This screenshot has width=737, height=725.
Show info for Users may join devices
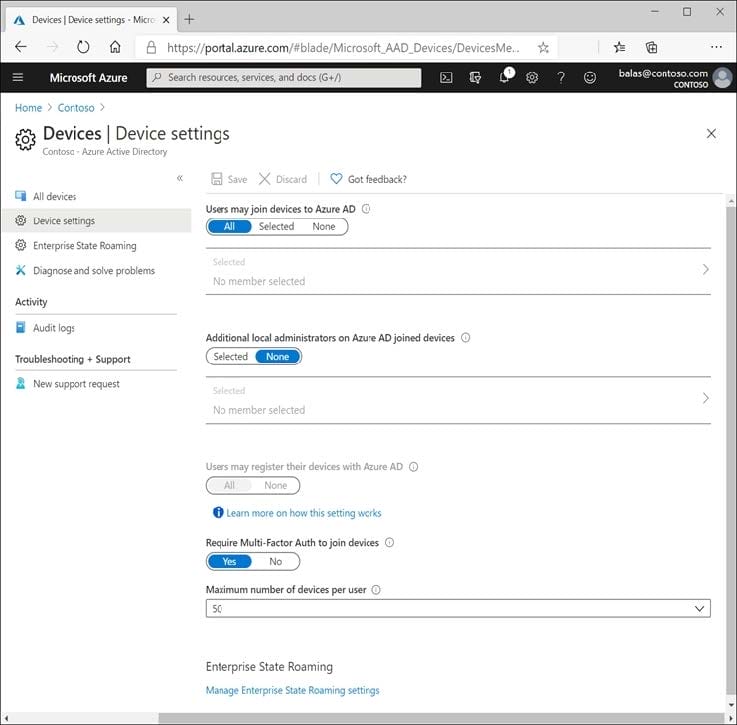coord(366,209)
